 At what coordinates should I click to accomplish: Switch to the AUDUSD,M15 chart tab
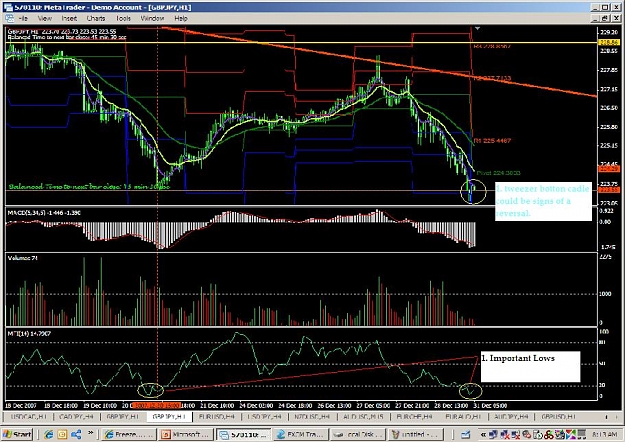coord(363,416)
